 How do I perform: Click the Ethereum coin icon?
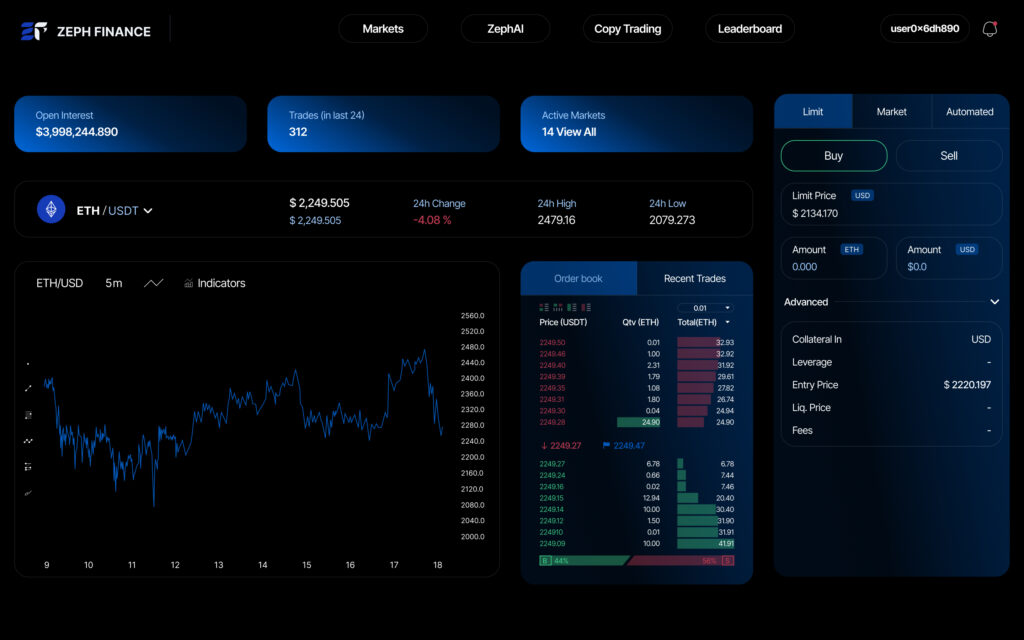[51, 210]
